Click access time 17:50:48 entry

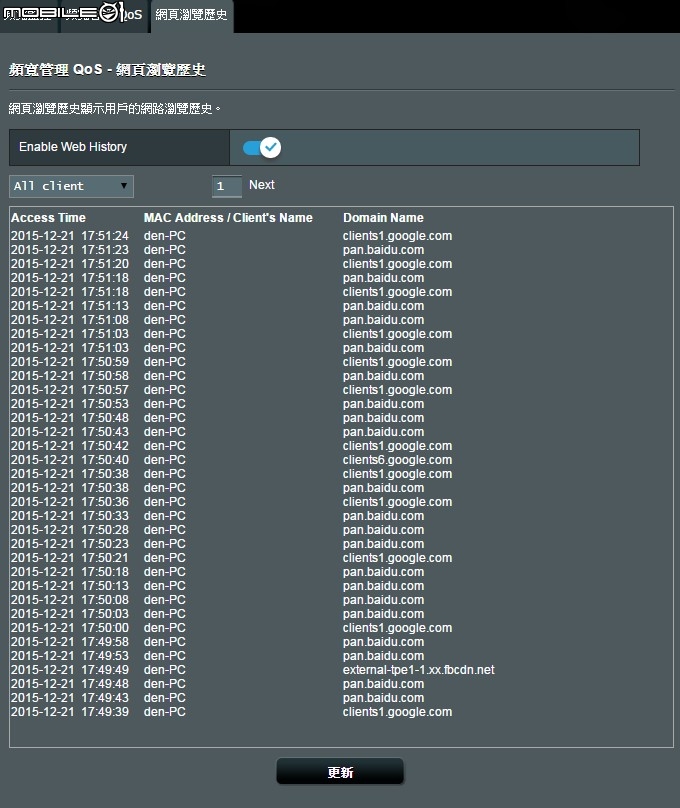[70, 418]
